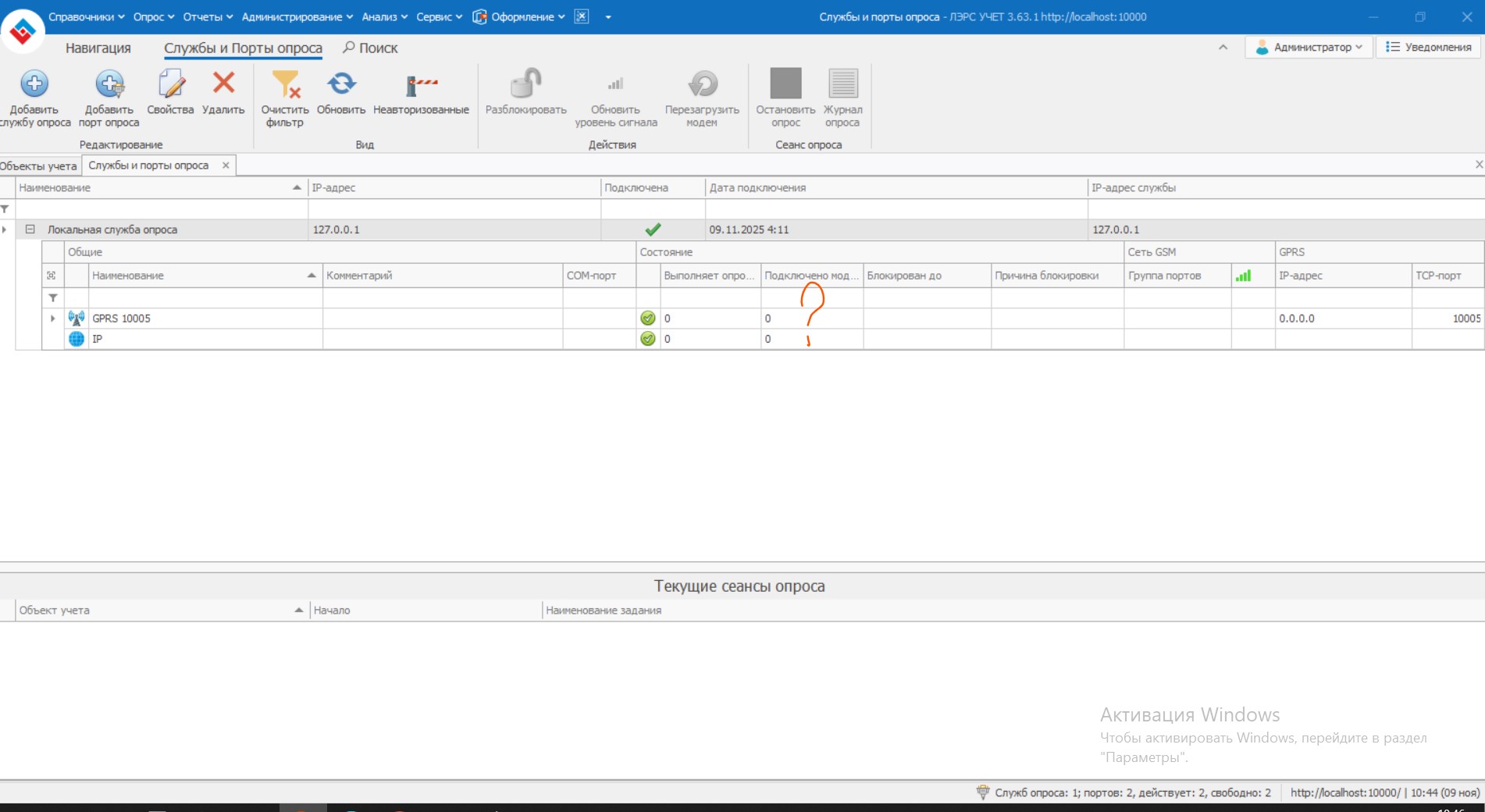
Task: Open the Поиск search tab
Action: tap(370, 48)
